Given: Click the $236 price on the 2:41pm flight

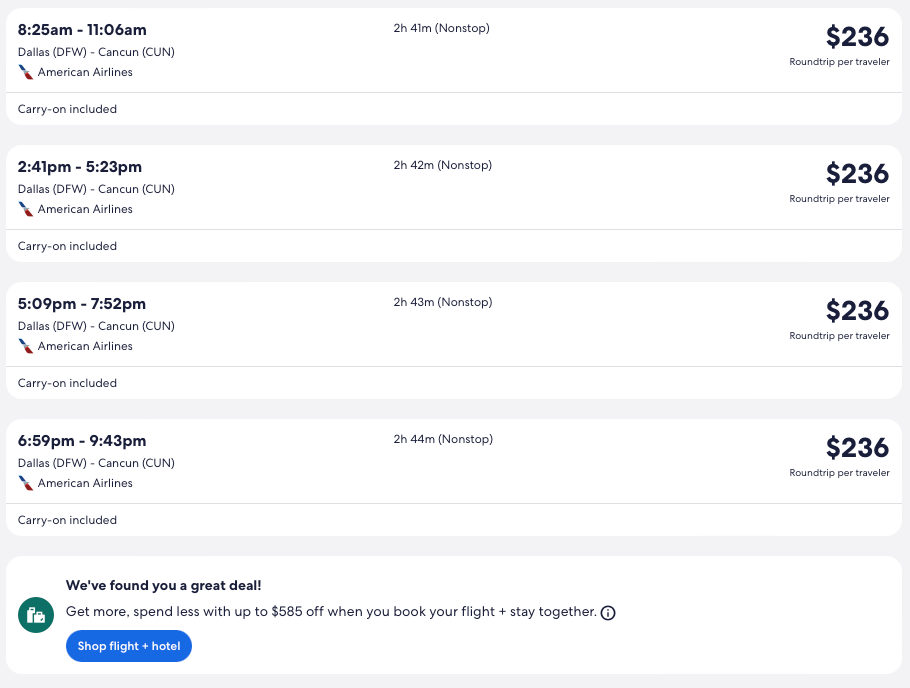Looking at the screenshot, I should point(857,174).
